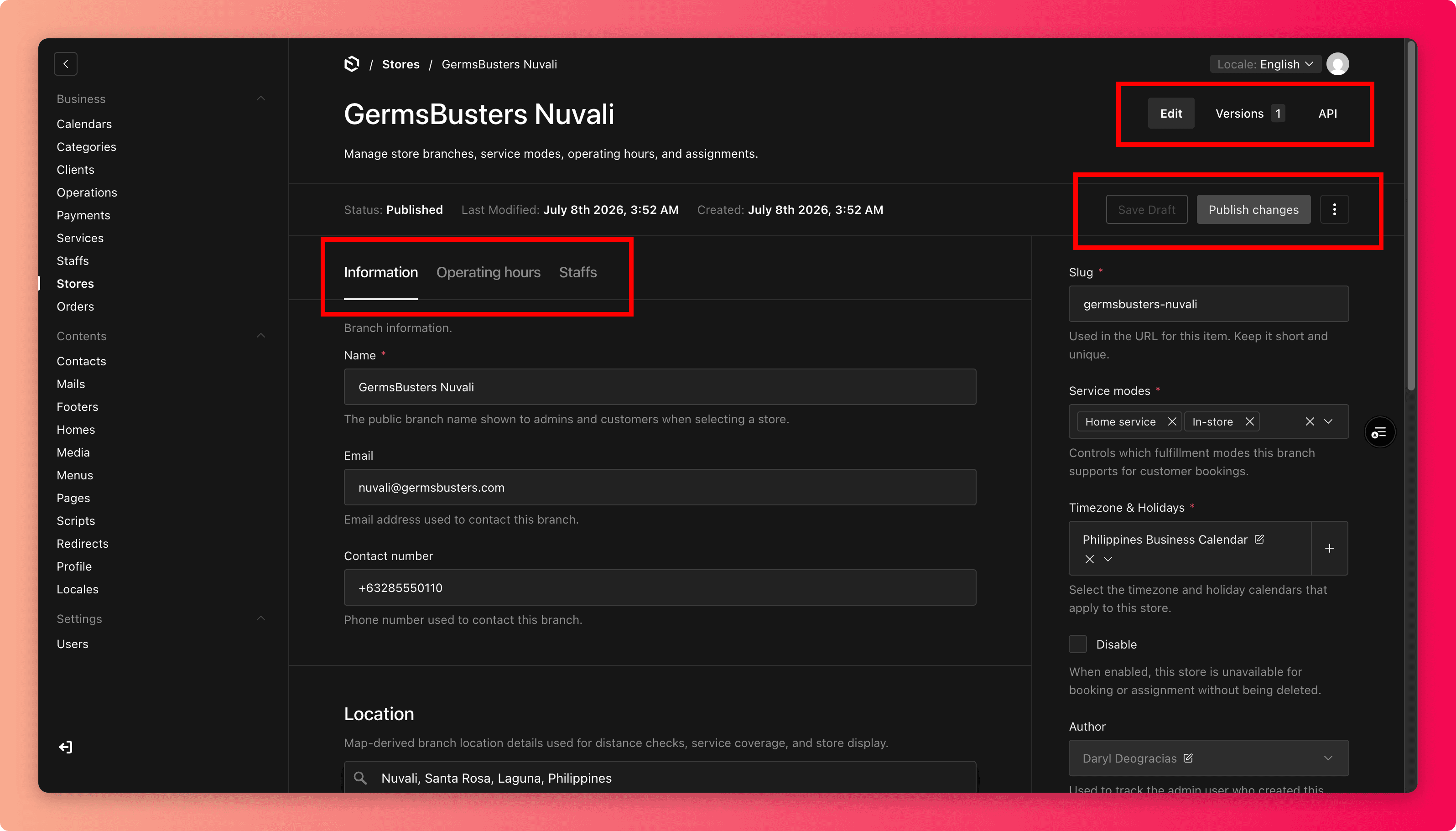1456x831 pixels.
Task: Expand the Service modes dropdown chevron
Action: [1328, 421]
